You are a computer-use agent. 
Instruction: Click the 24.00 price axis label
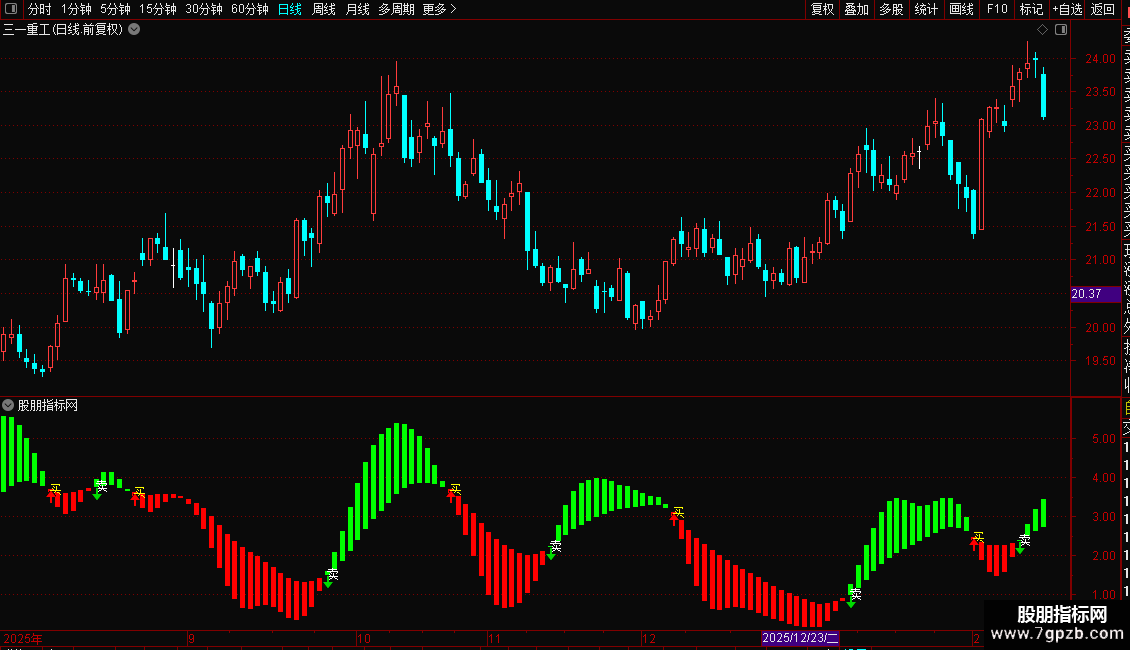click(1100, 59)
